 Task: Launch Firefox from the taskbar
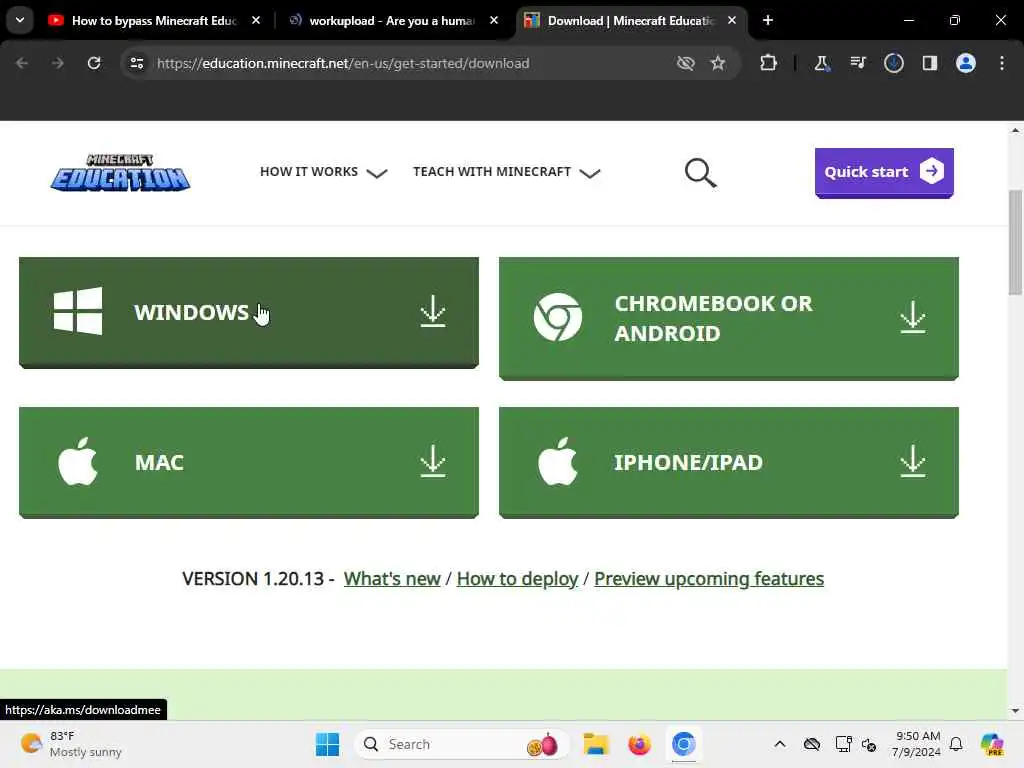[639, 744]
